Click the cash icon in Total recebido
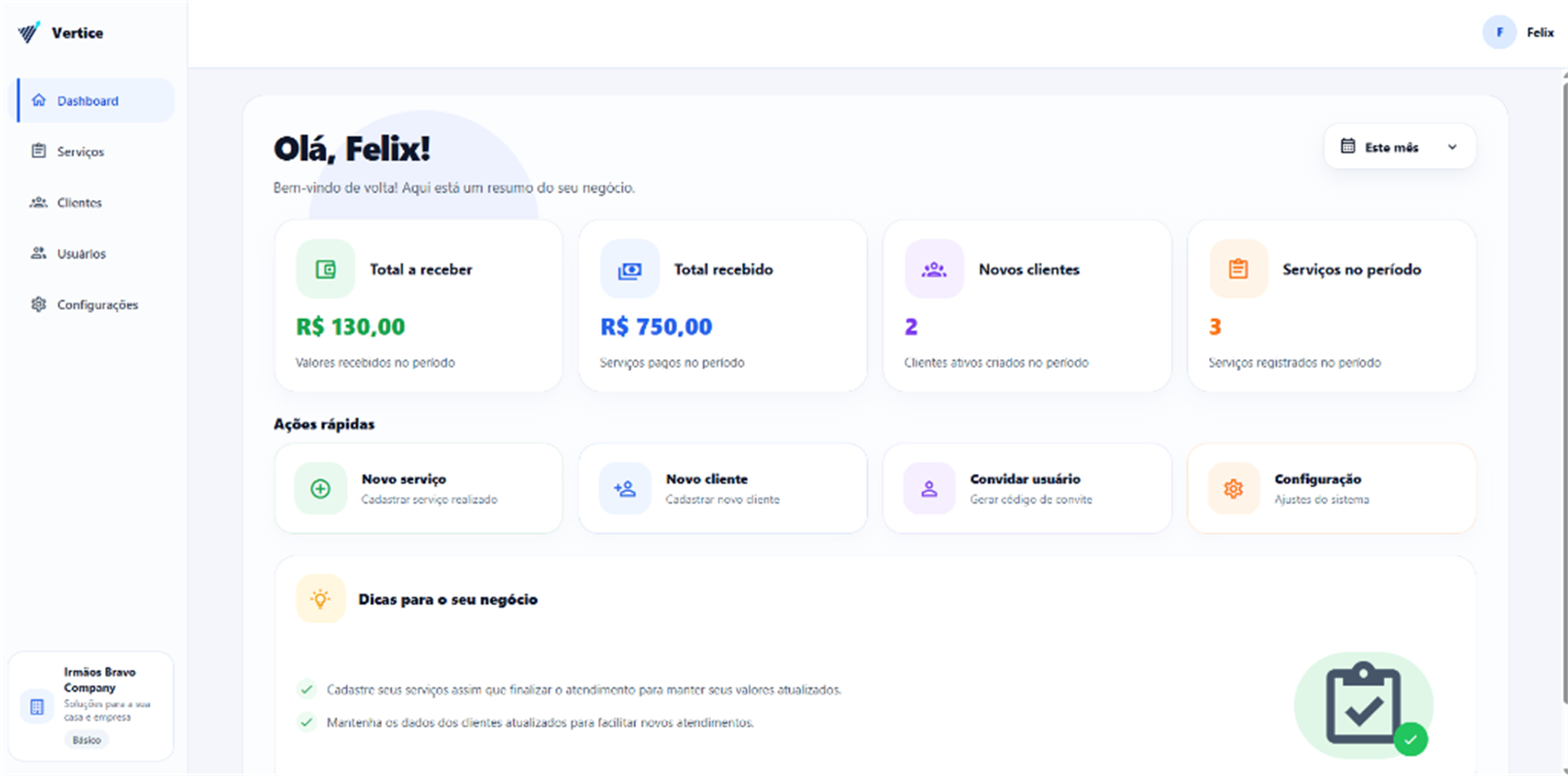The image size is (1568, 776). pyautogui.click(x=629, y=269)
